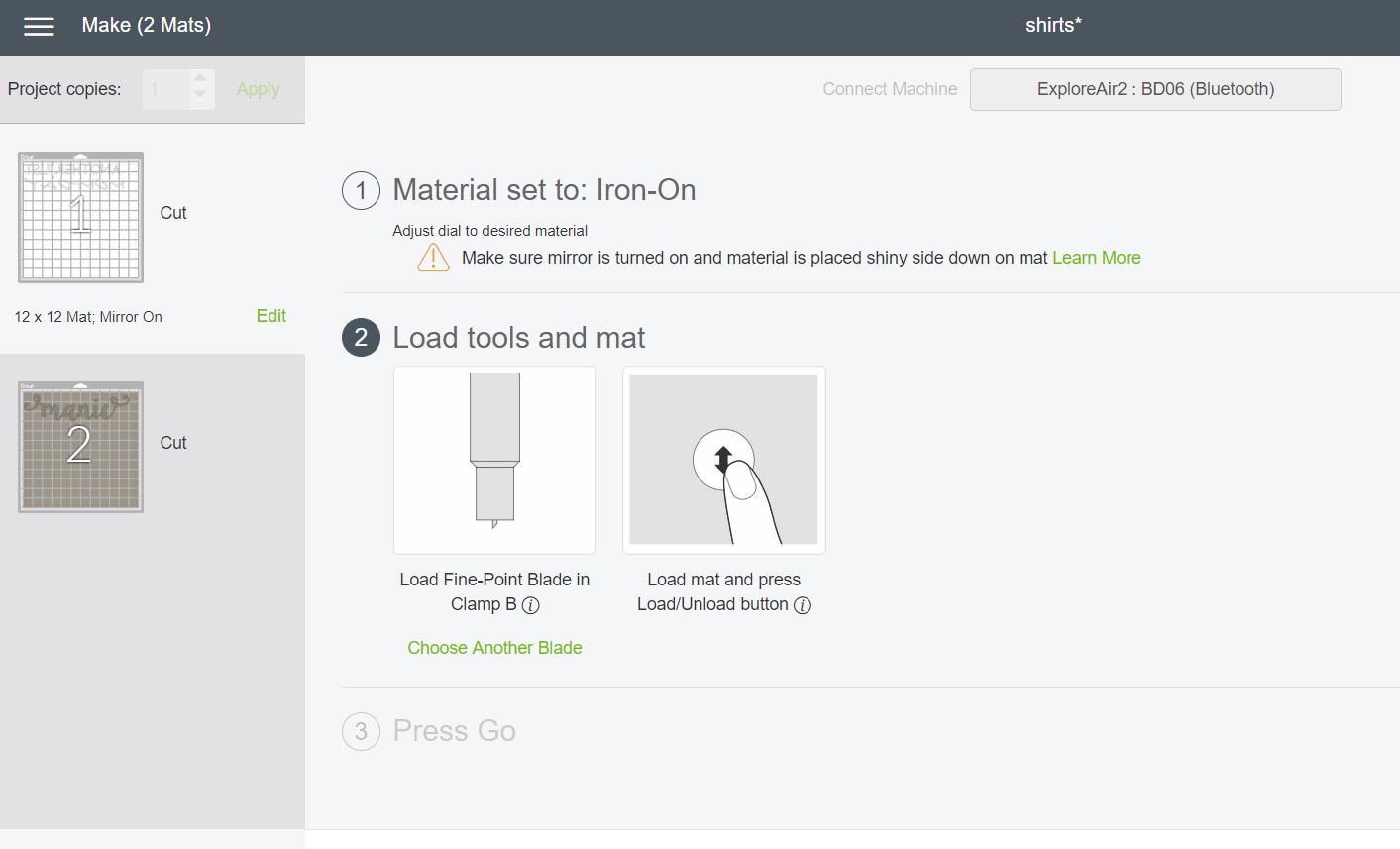Increase project copies with up arrow
Screen dimensions: 1400x849
(x=200, y=78)
